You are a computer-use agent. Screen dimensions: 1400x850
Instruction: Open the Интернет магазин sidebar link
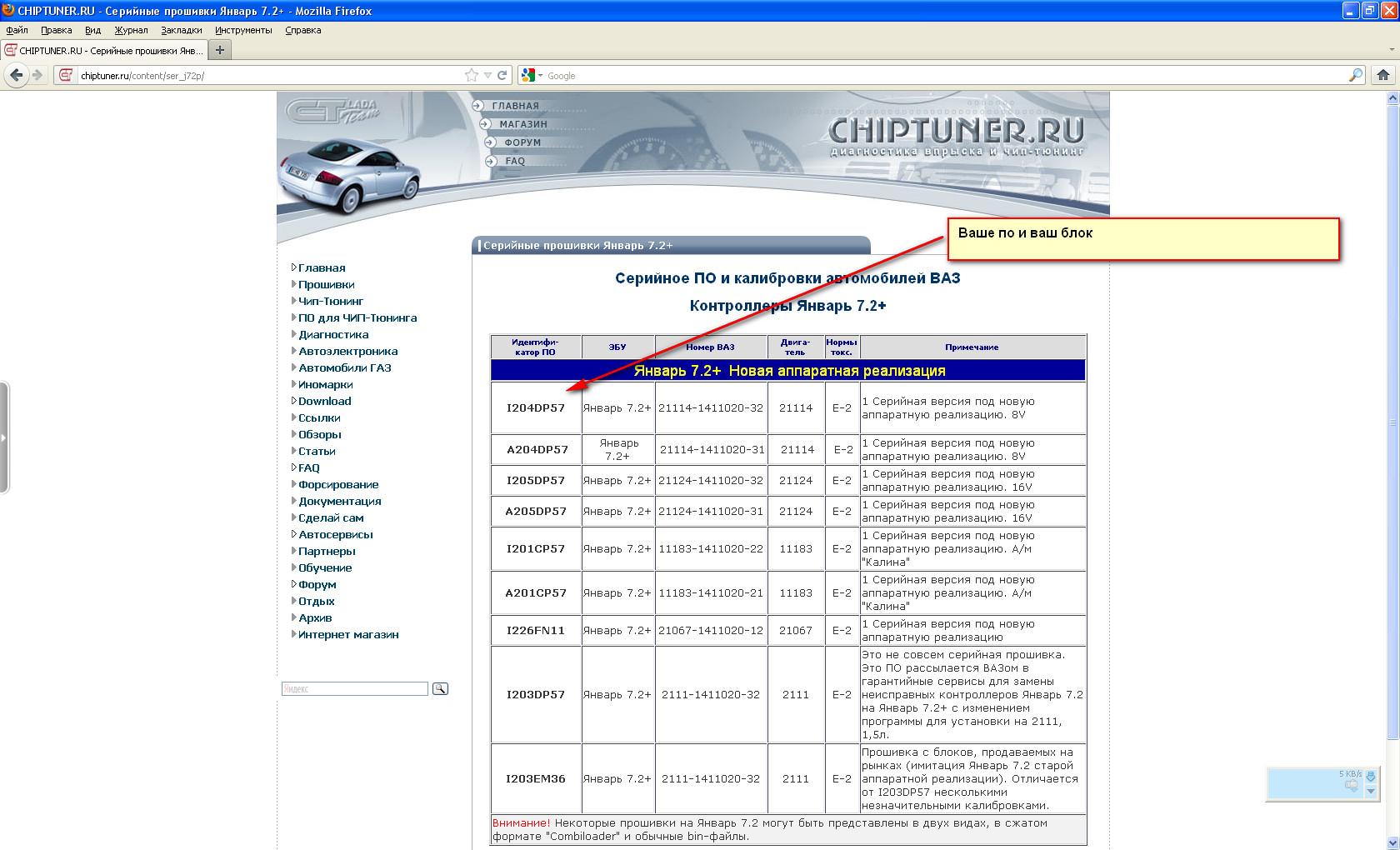pyautogui.click(x=348, y=634)
